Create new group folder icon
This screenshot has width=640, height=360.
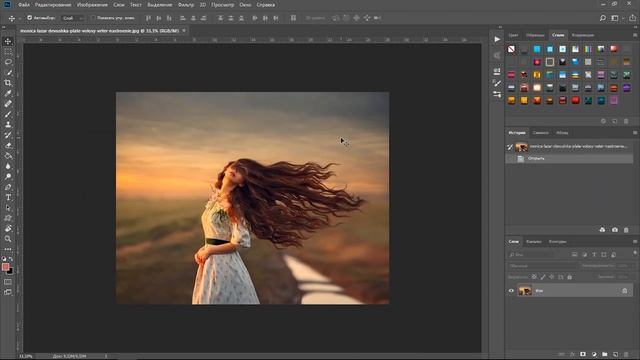pyautogui.click(x=604, y=354)
